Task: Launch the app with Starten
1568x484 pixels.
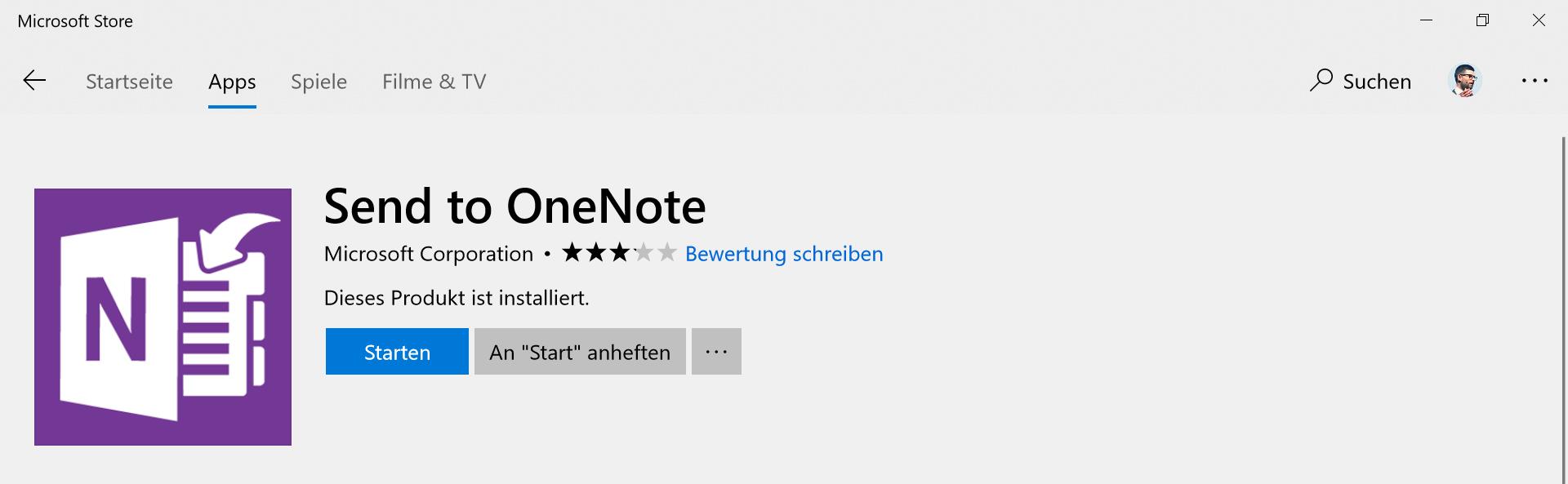Action: (x=397, y=352)
